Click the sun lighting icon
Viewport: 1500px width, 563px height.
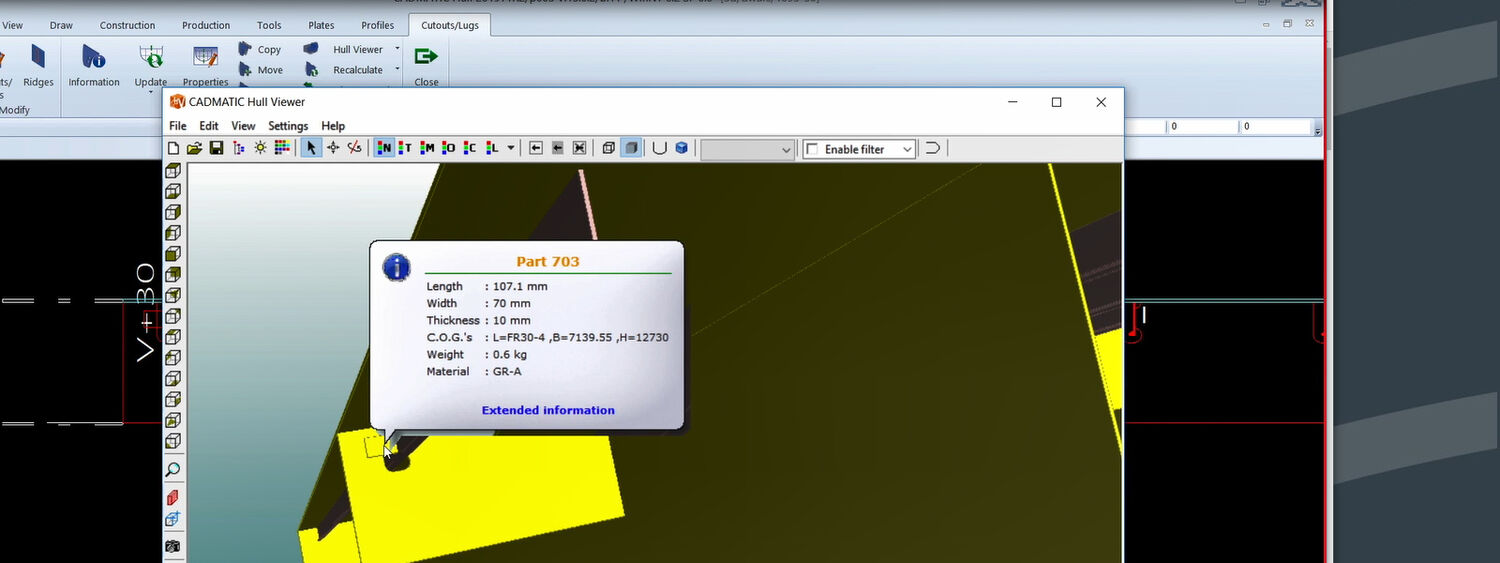pyautogui.click(x=260, y=148)
